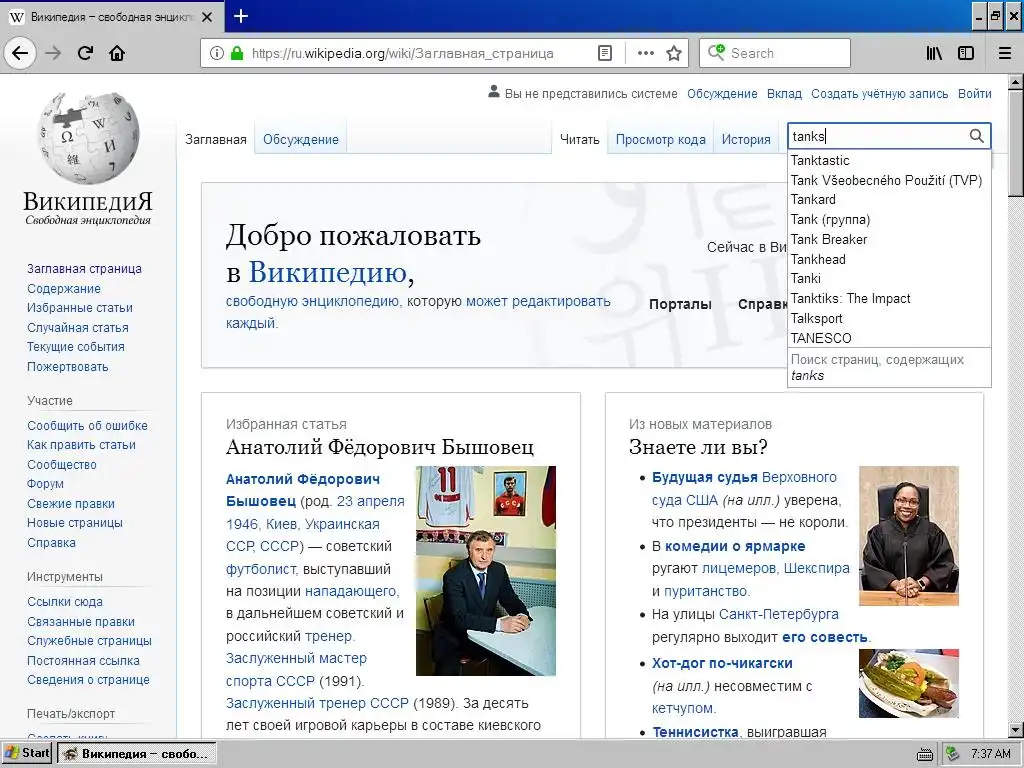1024x768 pixels.
Task: Open Хот-дог по-чикагски link
Action: tap(722, 663)
